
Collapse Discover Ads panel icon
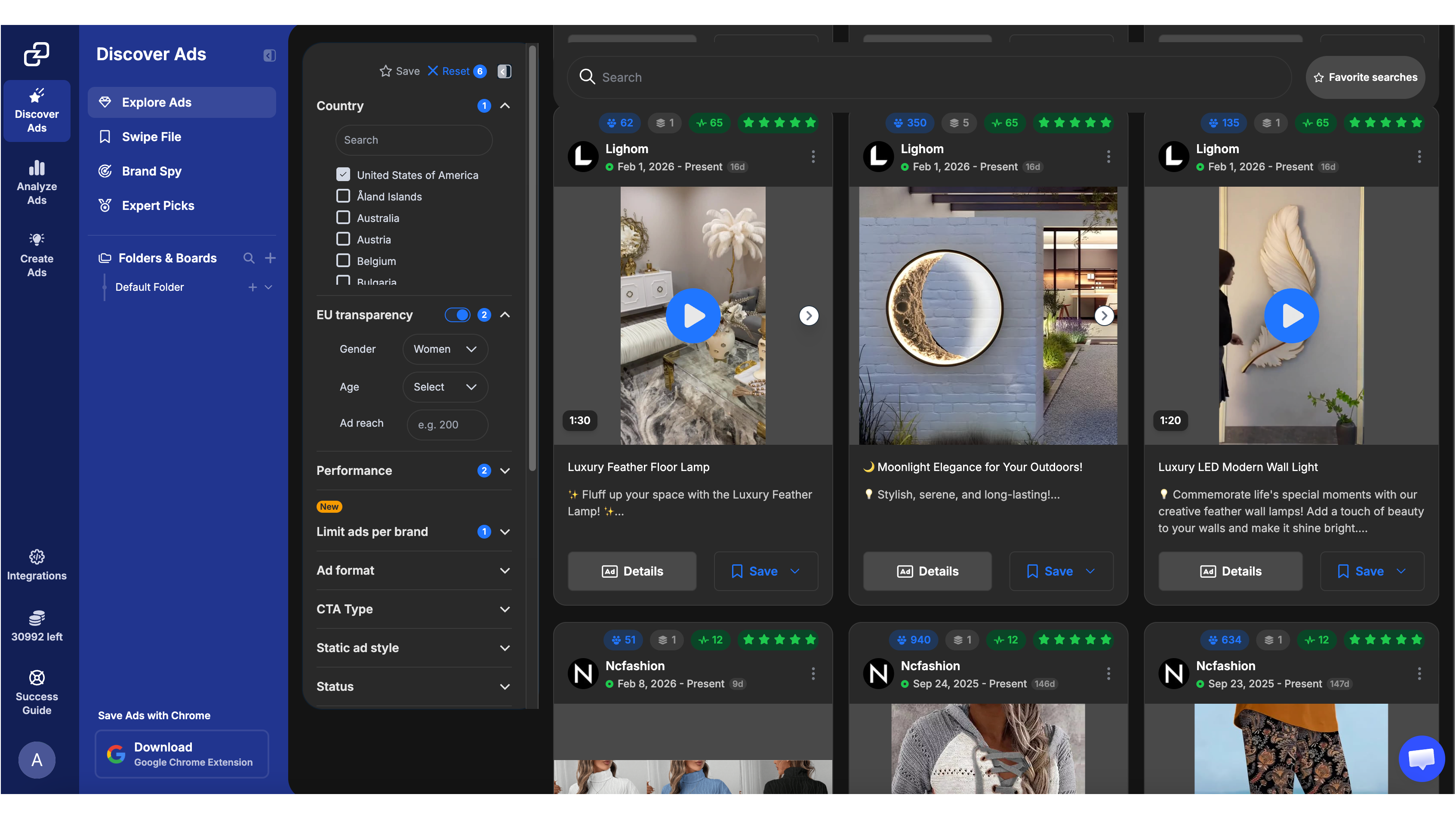[269, 55]
